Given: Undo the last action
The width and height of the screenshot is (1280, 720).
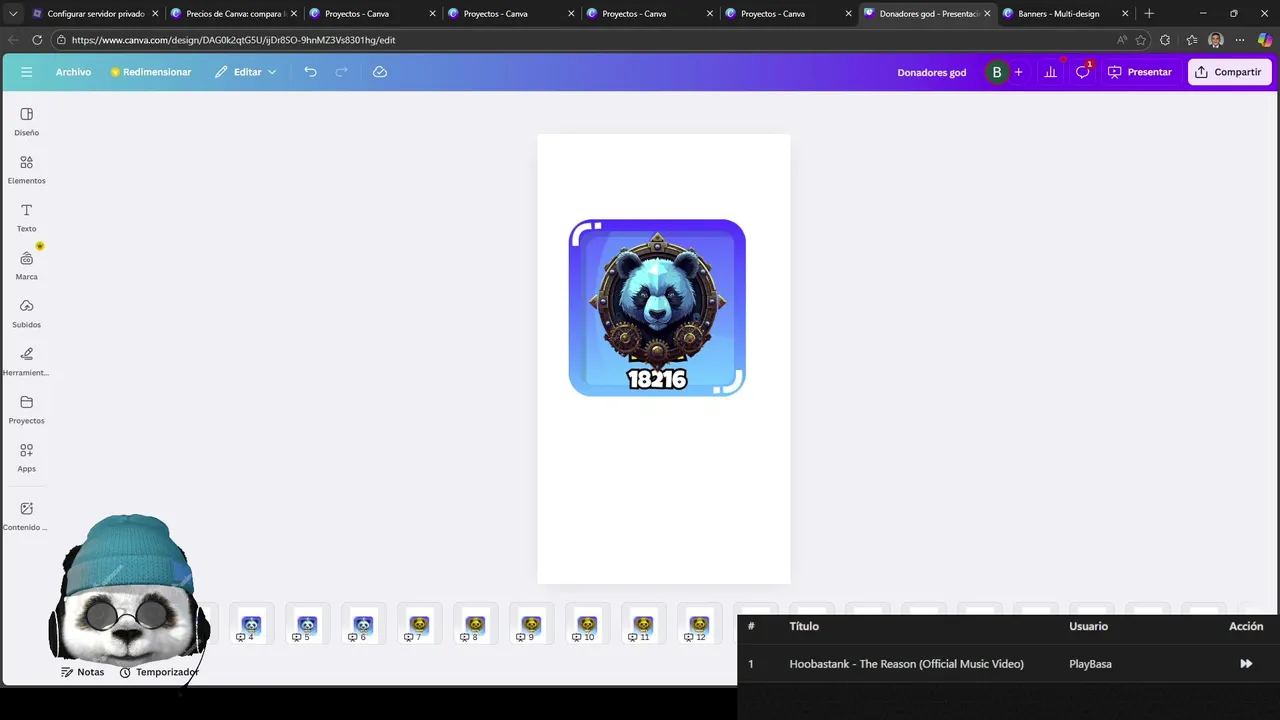Looking at the screenshot, I should click(x=310, y=72).
